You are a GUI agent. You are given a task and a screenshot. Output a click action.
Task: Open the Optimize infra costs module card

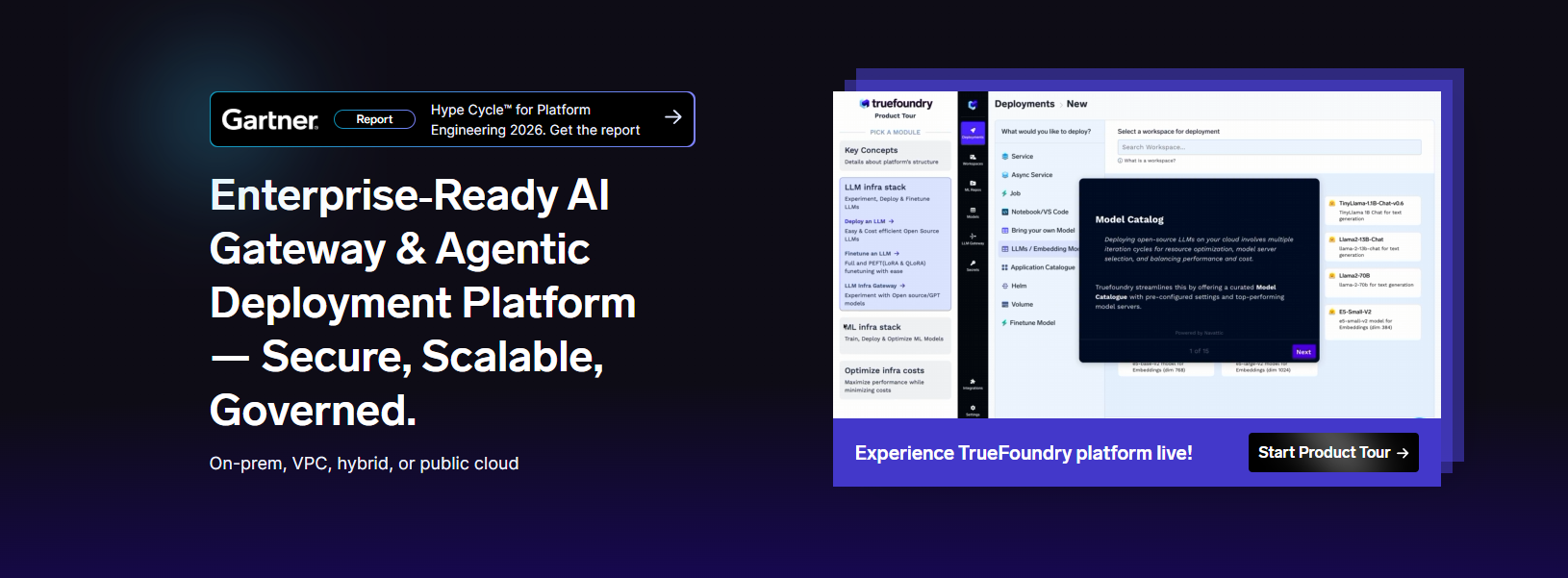896,380
